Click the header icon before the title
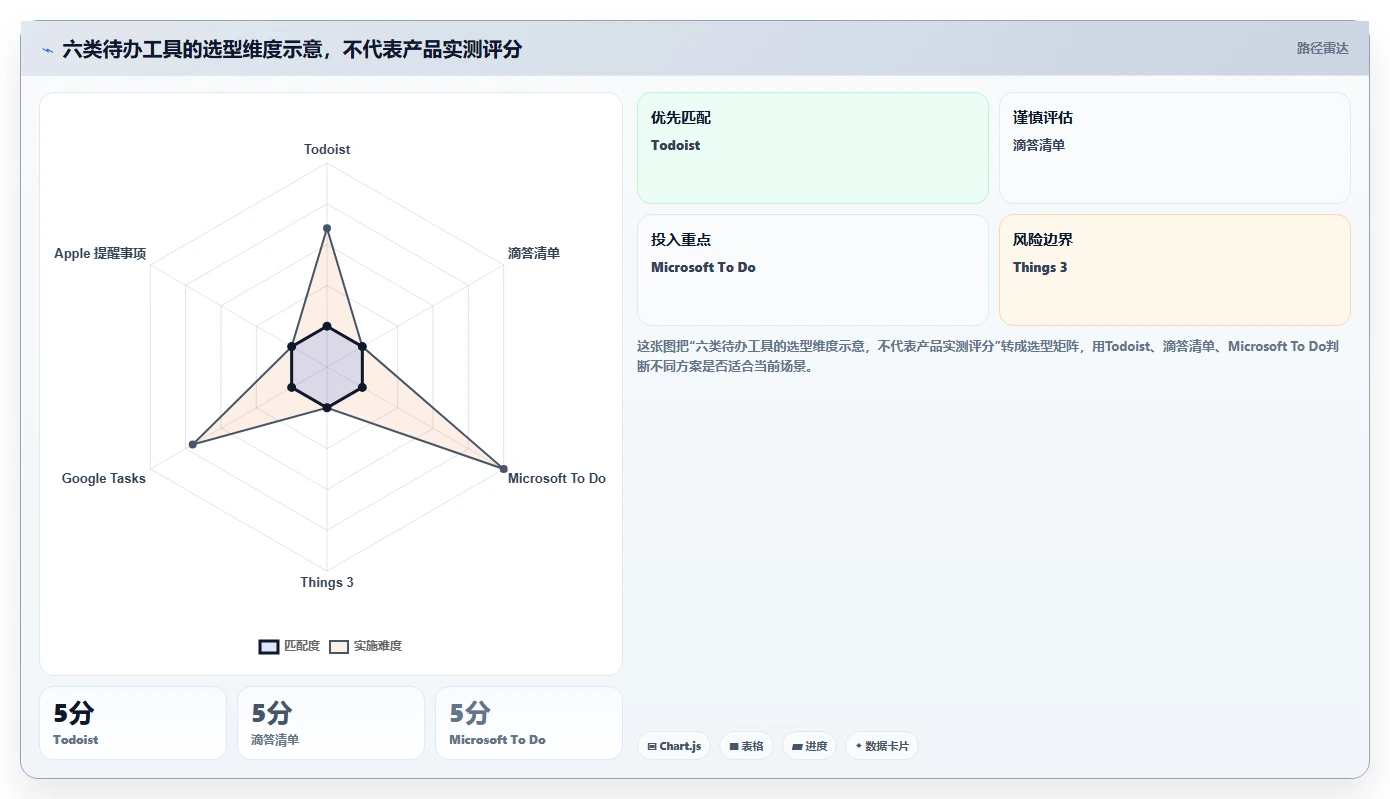1390x799 pixels. [x=47, y=50]
